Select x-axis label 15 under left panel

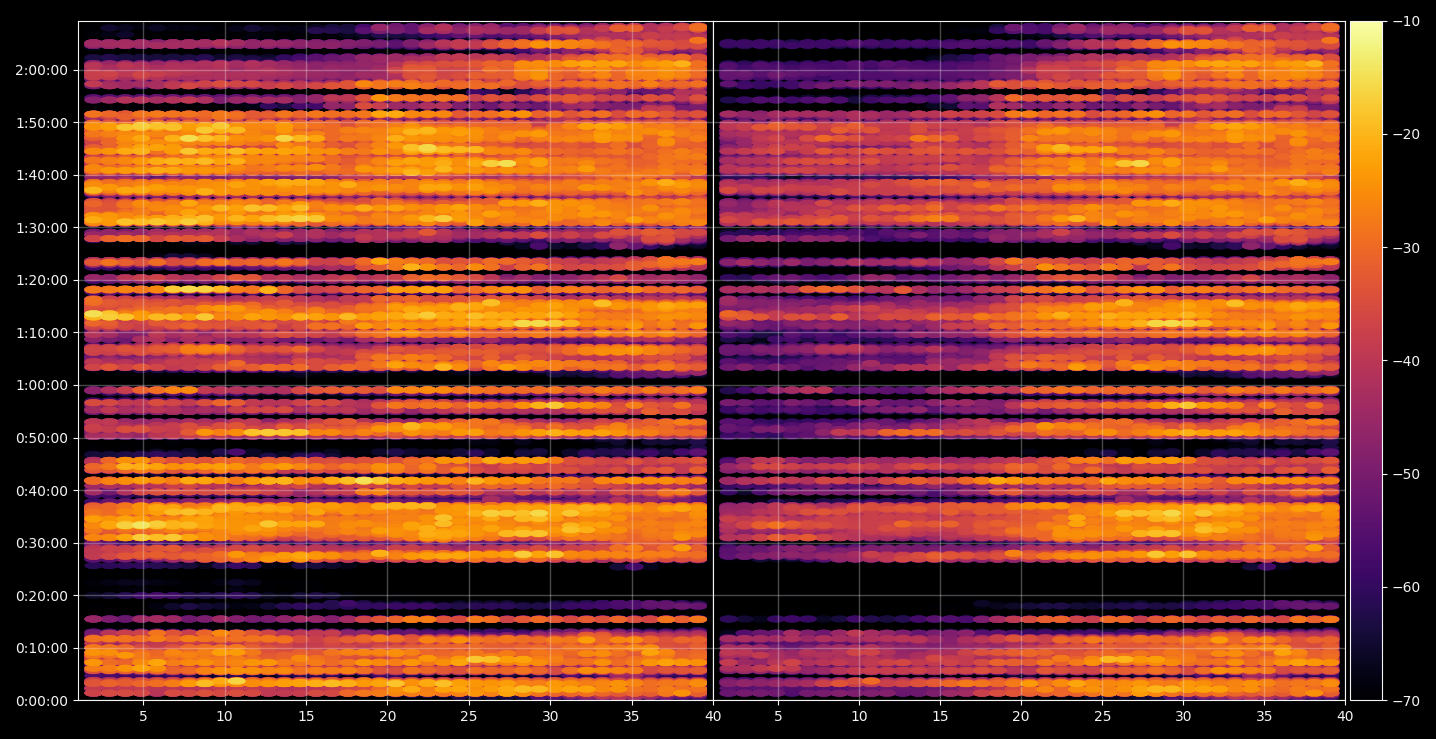click(306, 717)
